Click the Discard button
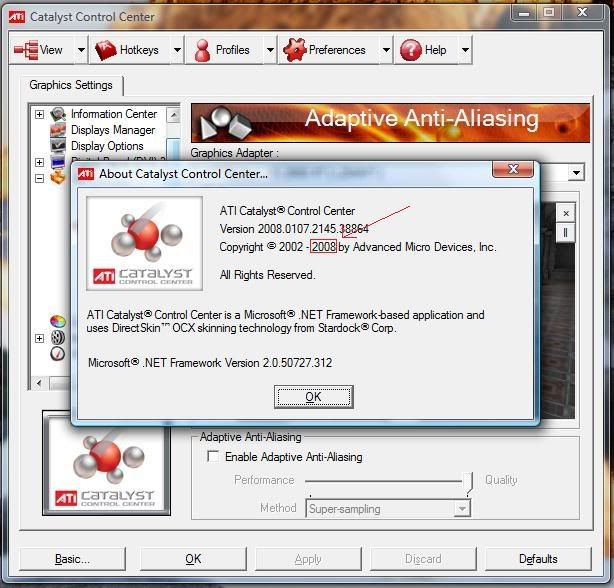Screen dimensions: 614x588 [x=423, y=559]
